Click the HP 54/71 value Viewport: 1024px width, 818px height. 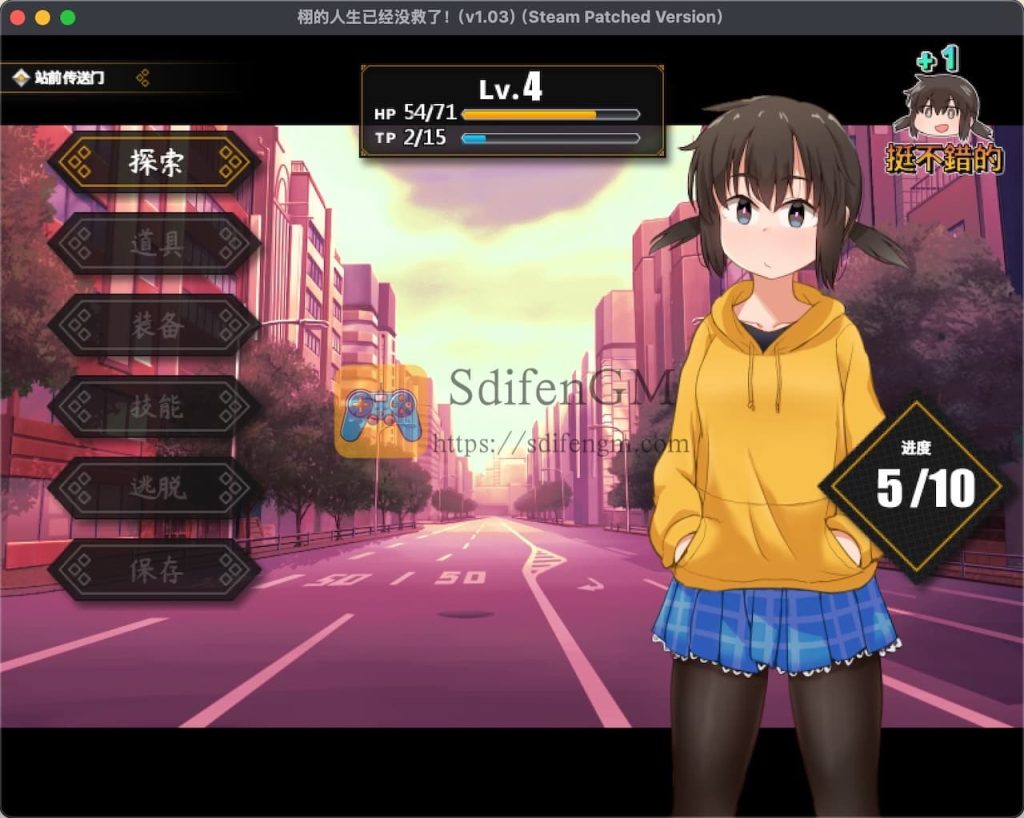(x=415, y=113)
